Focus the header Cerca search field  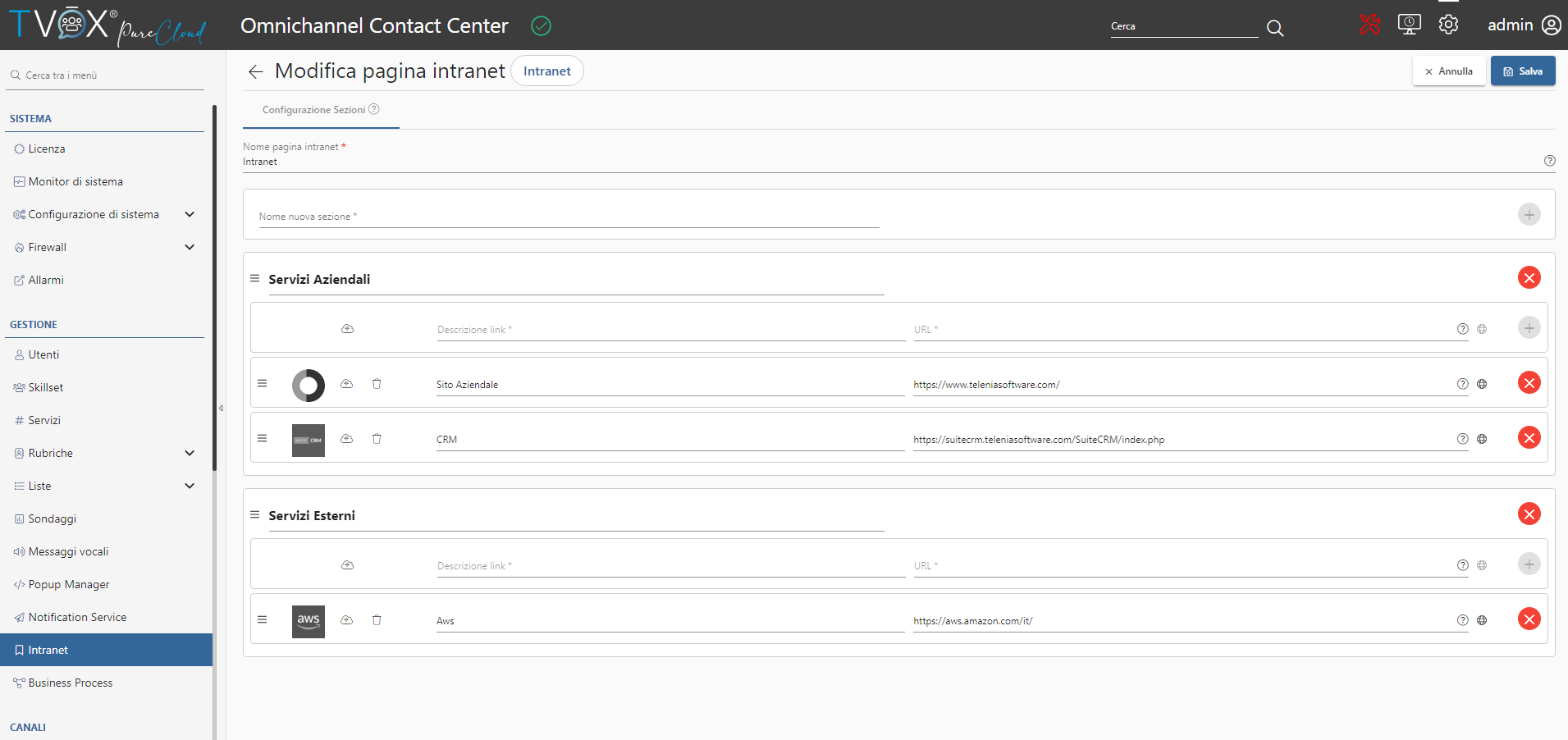pyautogui.click(x=1184, y=27)
